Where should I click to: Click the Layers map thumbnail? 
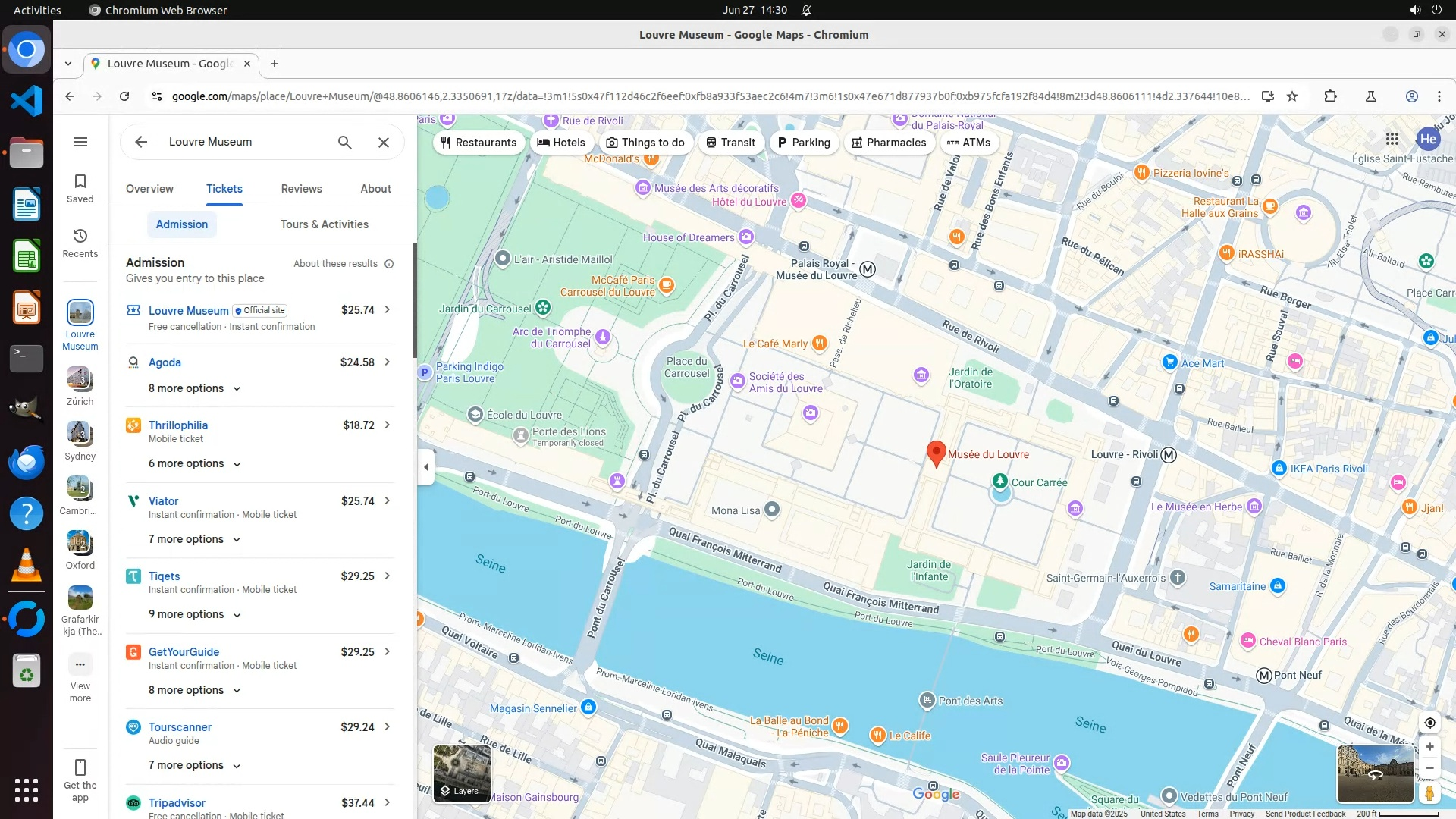click(x=462, y=773)
